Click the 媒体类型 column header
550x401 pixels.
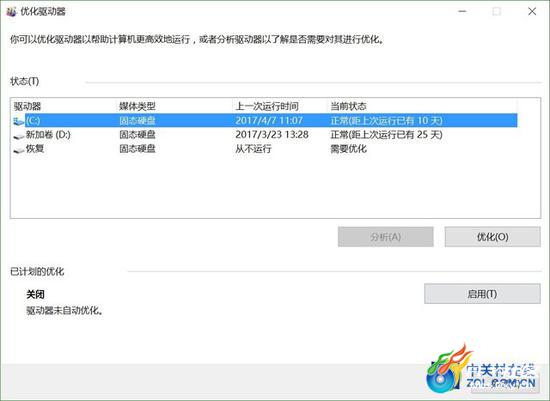tap(138, 106)
